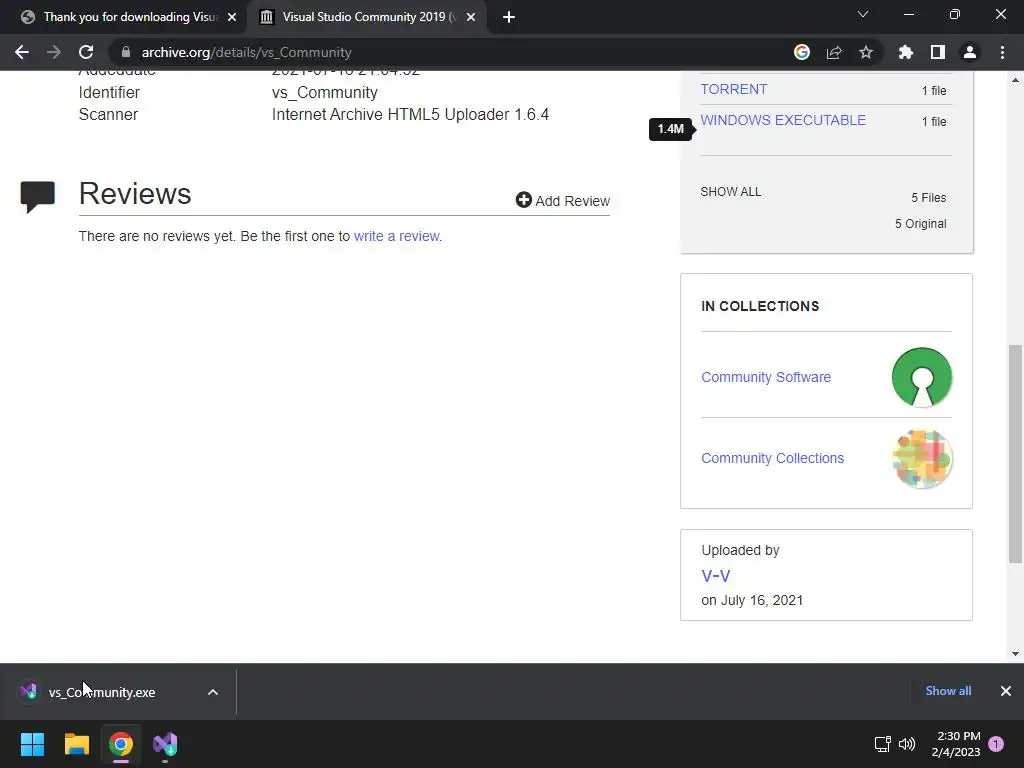This screenshot has width=1024, height=768.
Task: Toggle Chrome side panel icon
Action: (x=938, y=52)
